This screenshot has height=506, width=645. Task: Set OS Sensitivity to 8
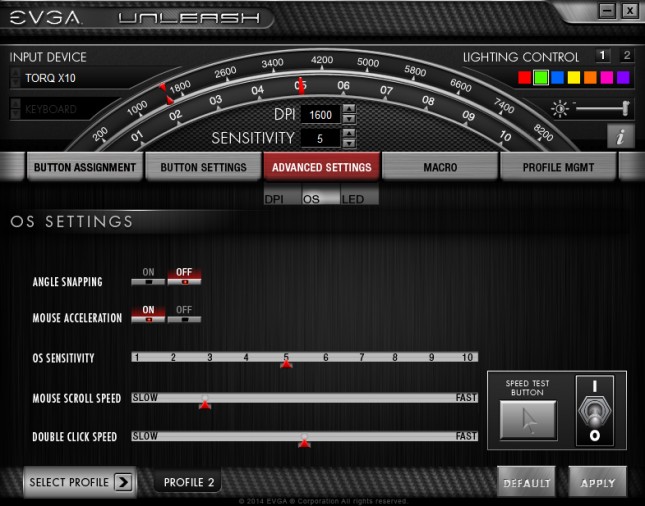[395, 357]
